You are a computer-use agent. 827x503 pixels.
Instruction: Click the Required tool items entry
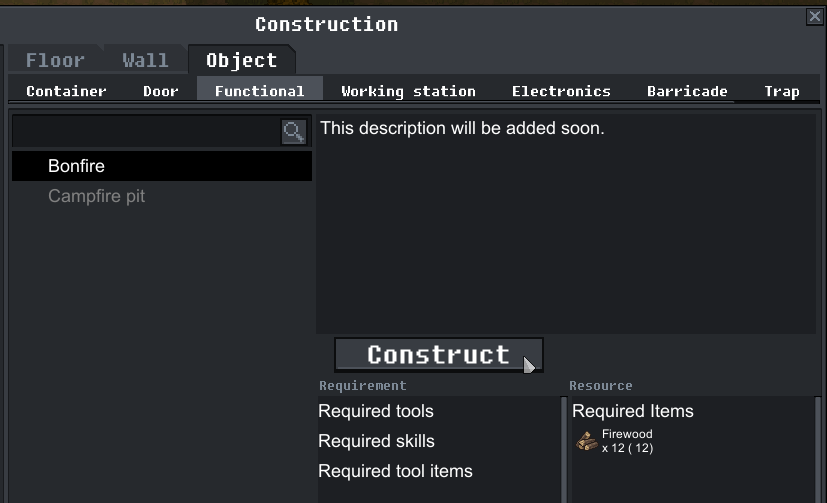pyautogui.click(x=395, y=471)
